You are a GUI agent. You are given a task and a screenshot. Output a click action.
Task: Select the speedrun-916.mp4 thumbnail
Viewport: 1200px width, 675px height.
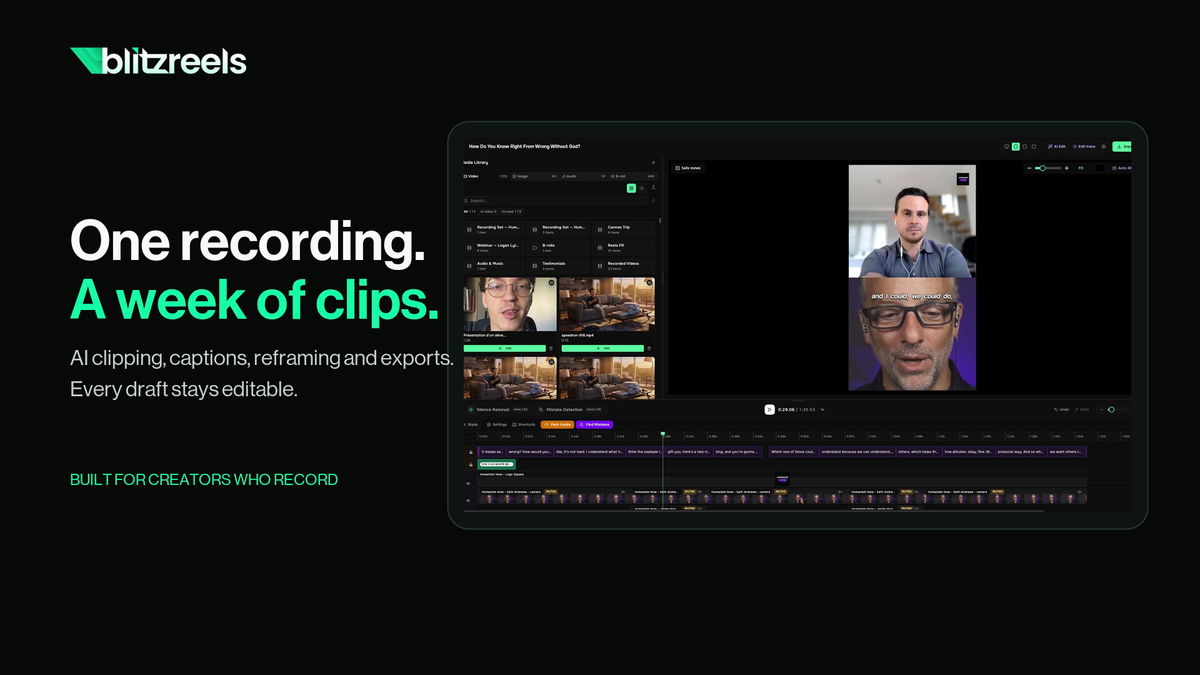606,304
